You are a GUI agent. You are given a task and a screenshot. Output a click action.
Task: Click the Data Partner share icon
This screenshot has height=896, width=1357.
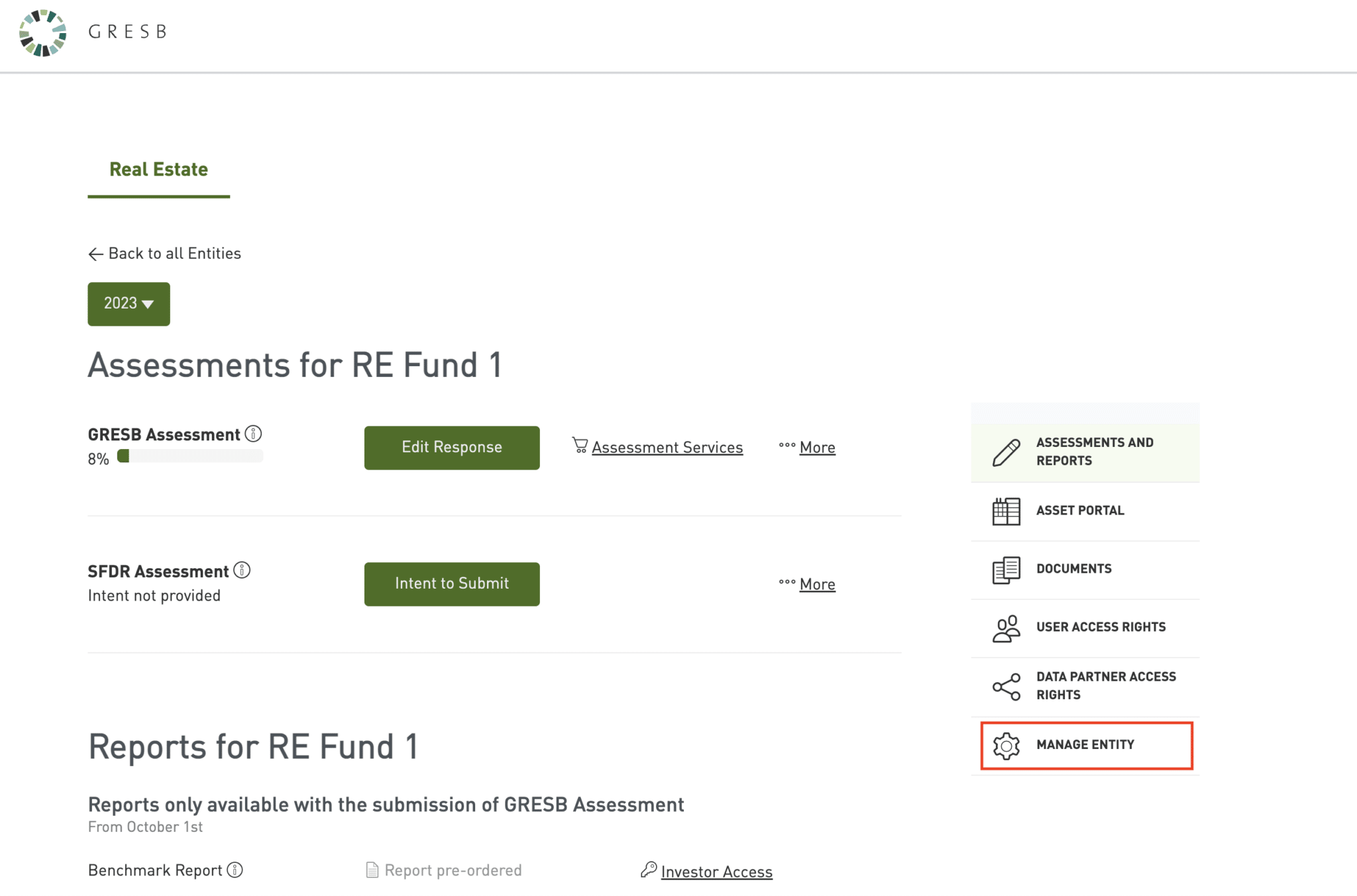[1006, 687]
